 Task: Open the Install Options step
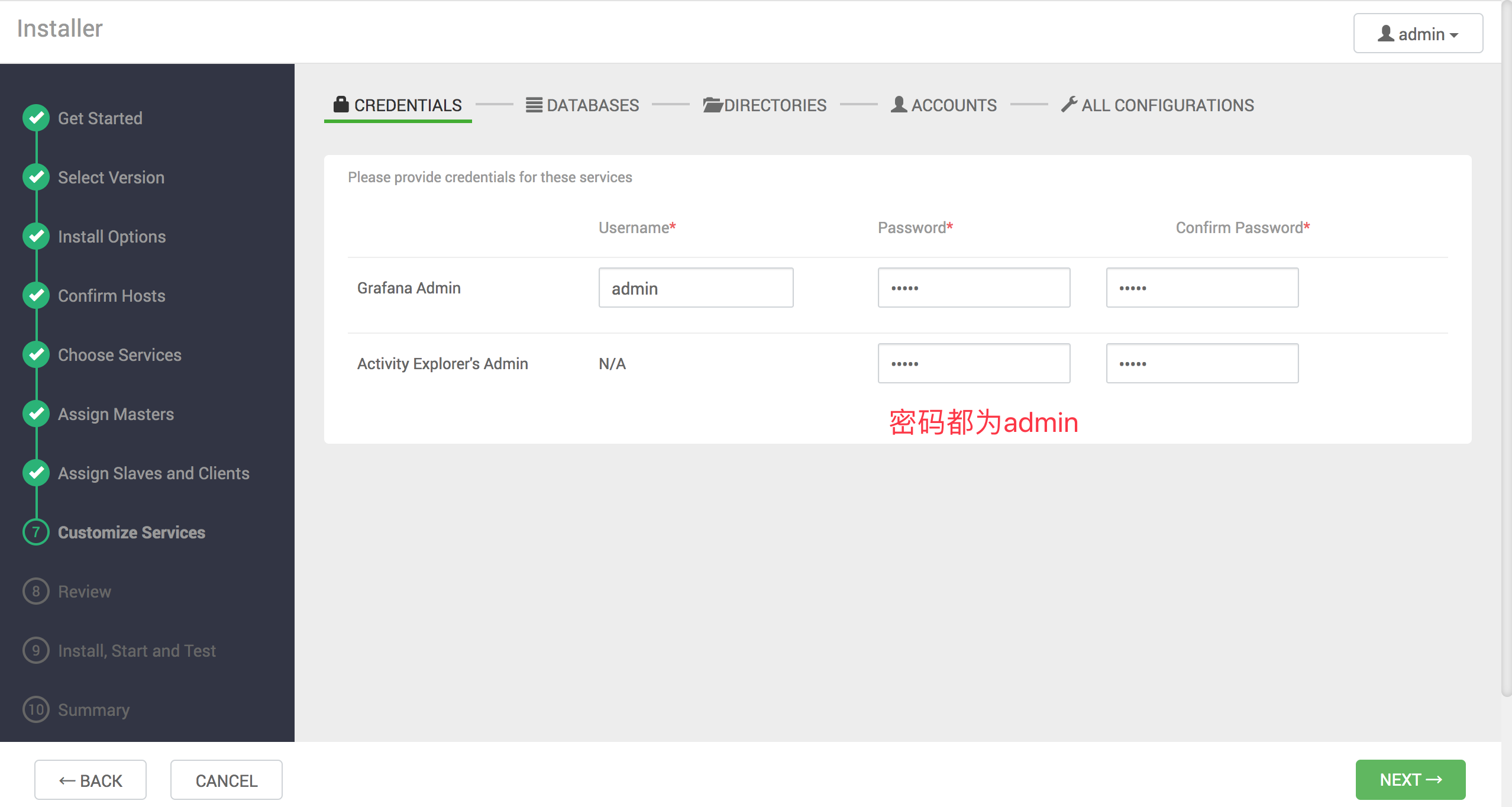pos(111,237)
